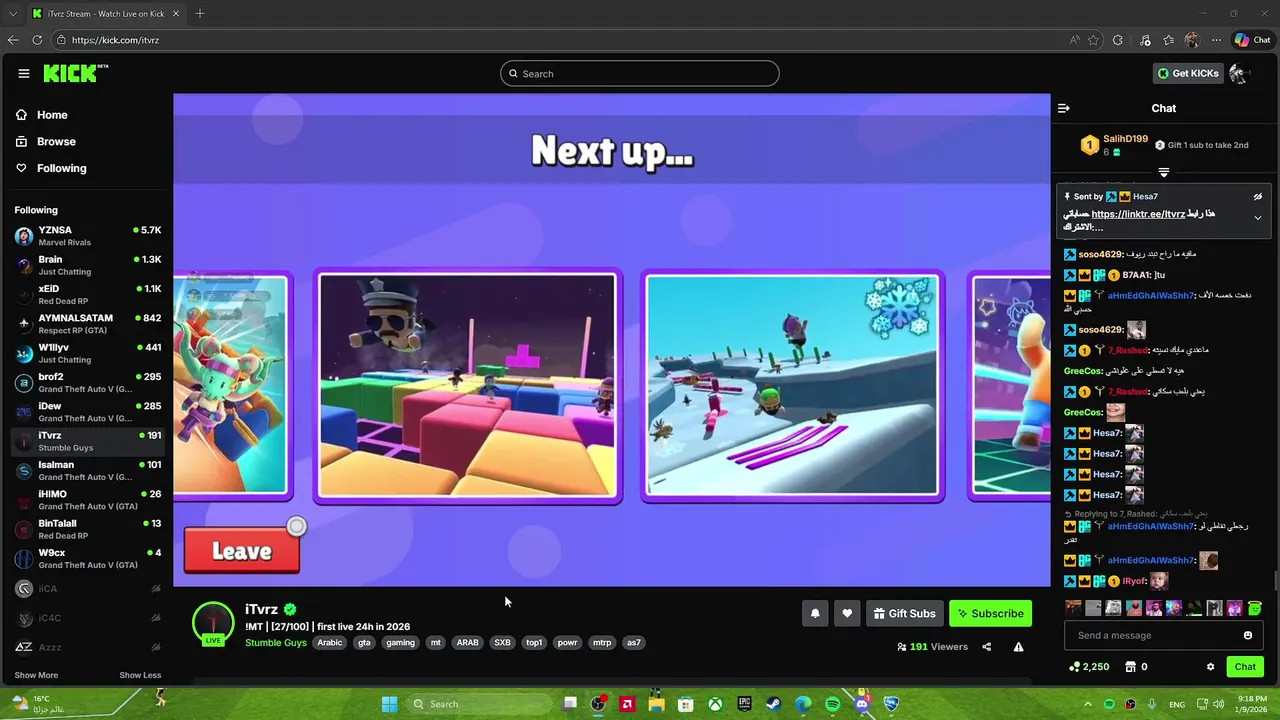
Task: Collapse the chat panel arrow icon
Action: (x=1064, y=108)
